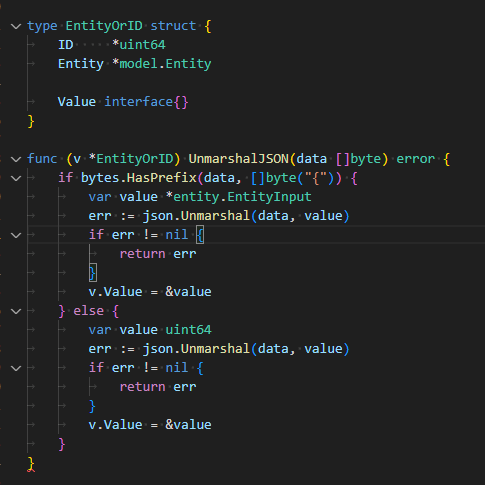This screenshot has width=485, height=485.
Task: Click the 'EntityOrID' type name in struct declaration
Action: click(x=104, y=26)
